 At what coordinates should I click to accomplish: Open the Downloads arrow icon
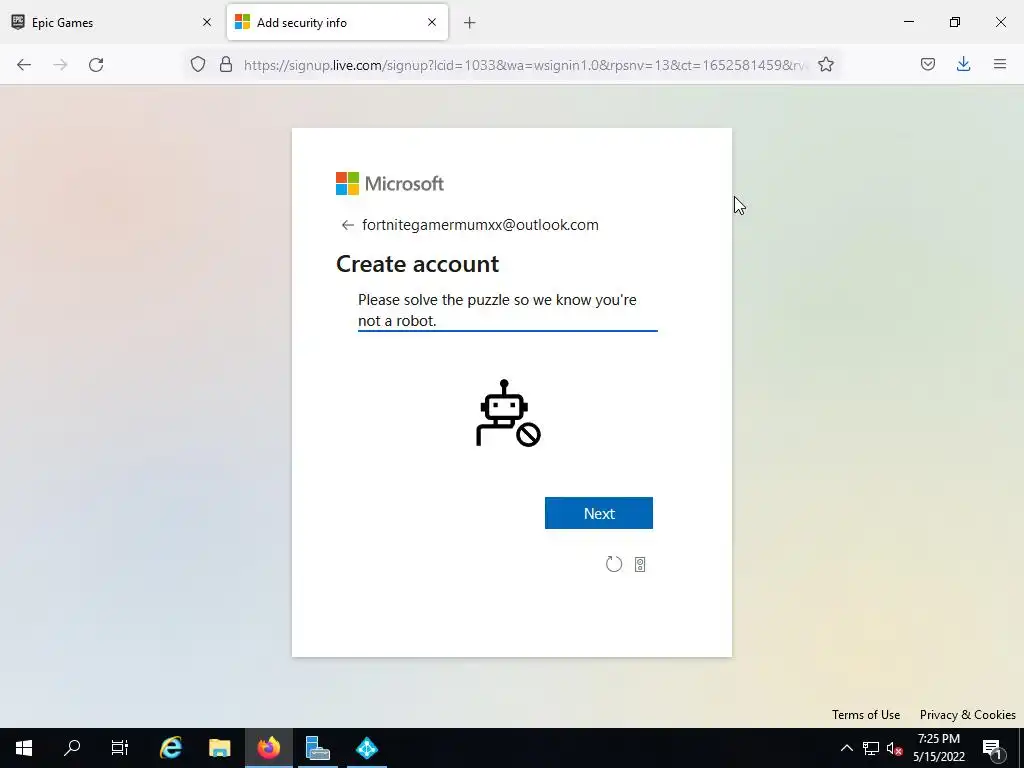[x=963, y=64]
